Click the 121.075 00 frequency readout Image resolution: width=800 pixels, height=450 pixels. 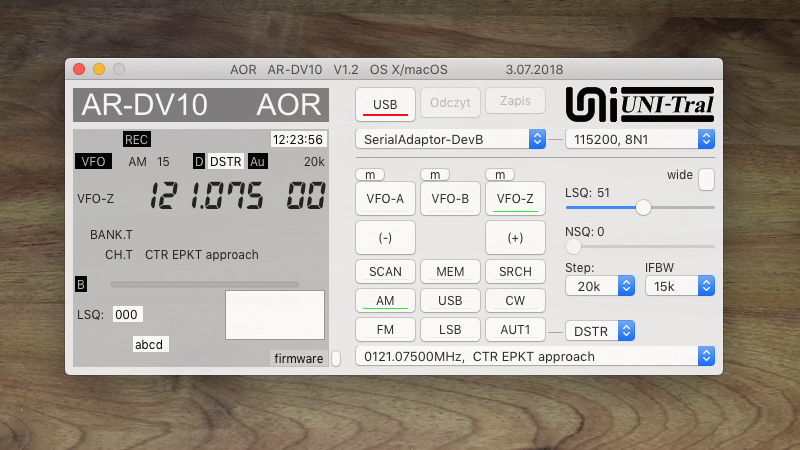click(237, 196)
